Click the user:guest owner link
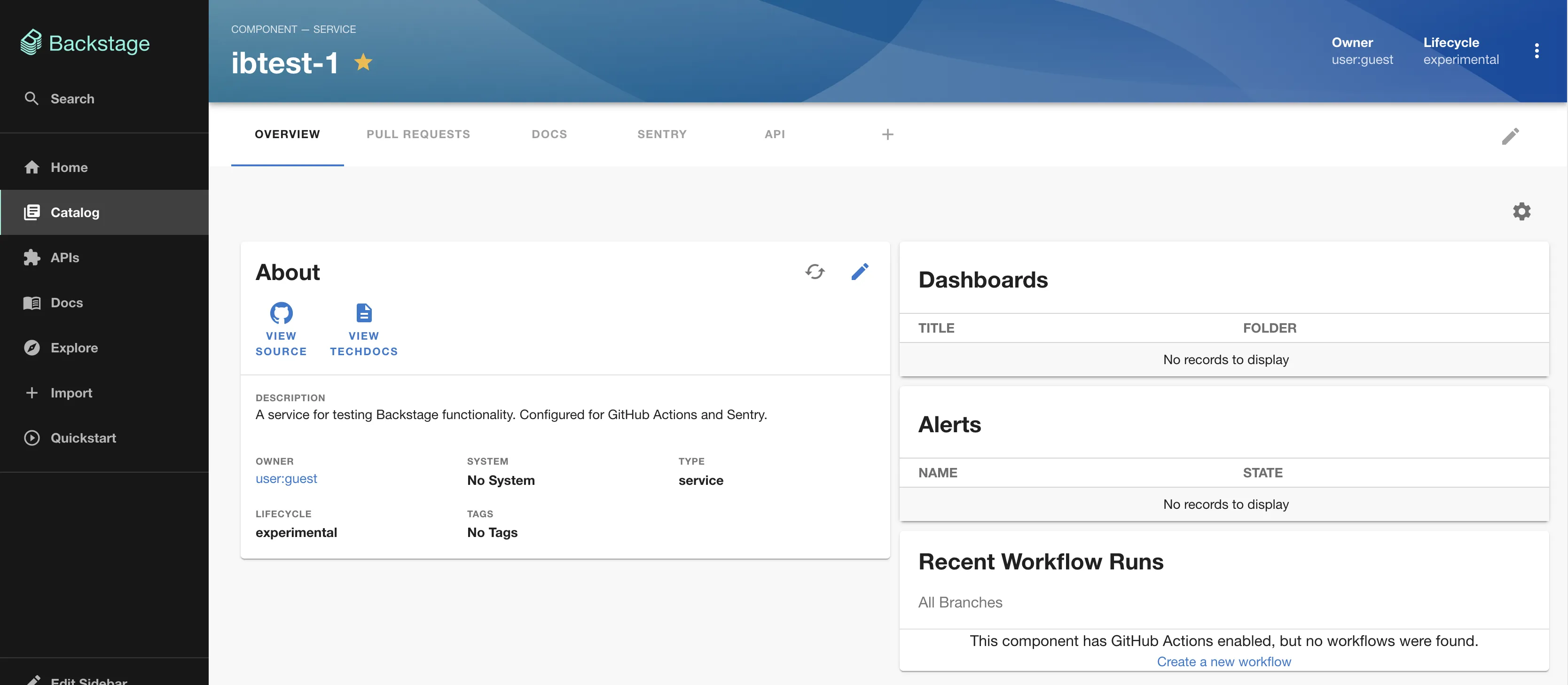1568x685 pixels. pos(286,479)
